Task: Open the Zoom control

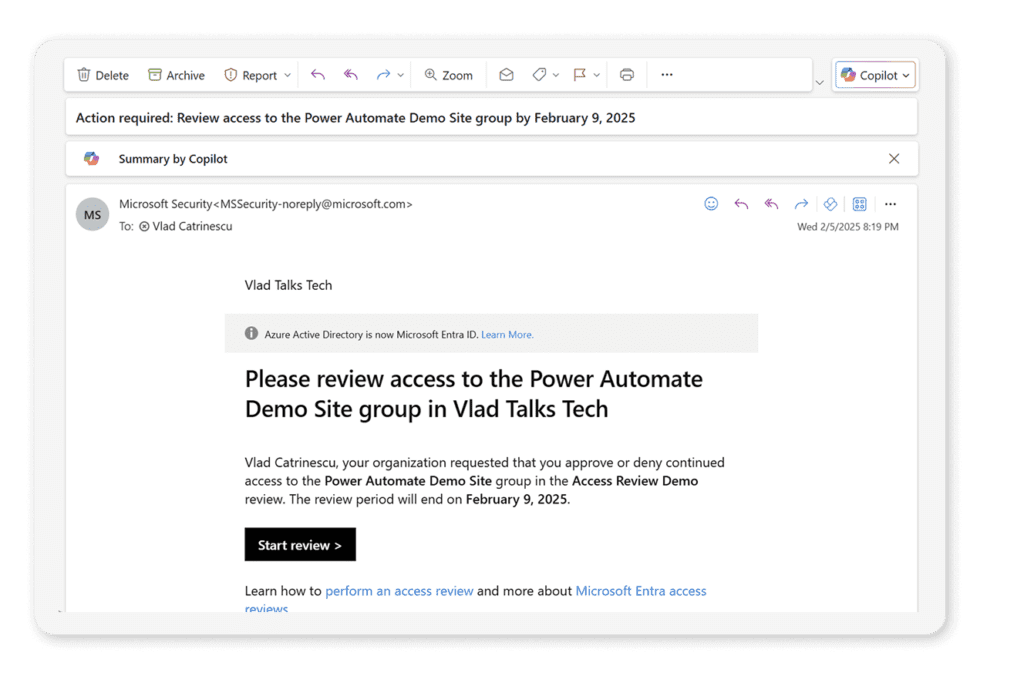Action: click(449, 75)
